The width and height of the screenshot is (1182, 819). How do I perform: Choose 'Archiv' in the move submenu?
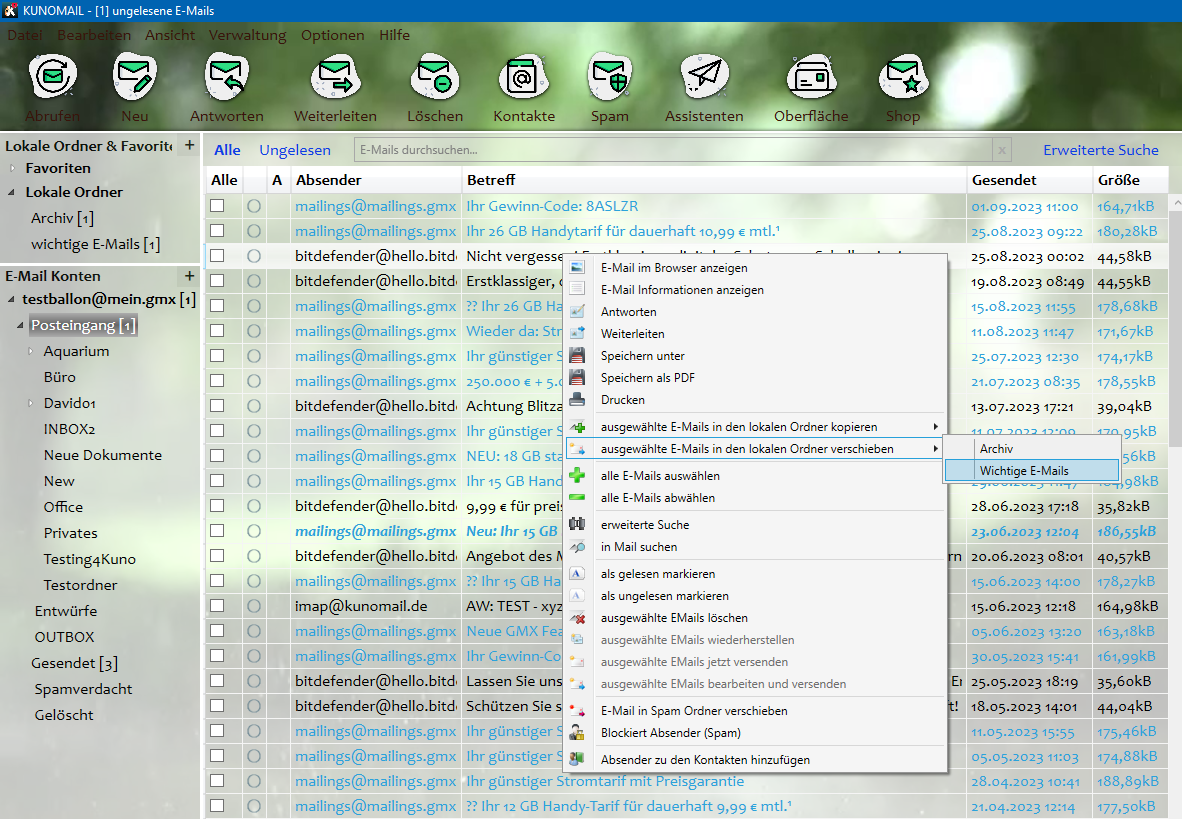(x=1031, y=449)
